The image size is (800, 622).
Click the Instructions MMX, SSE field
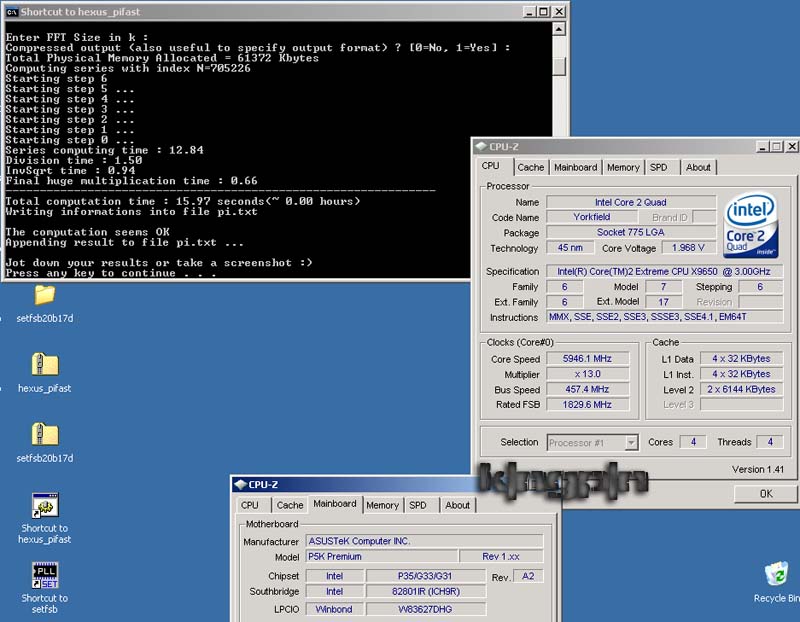[664, 317]
